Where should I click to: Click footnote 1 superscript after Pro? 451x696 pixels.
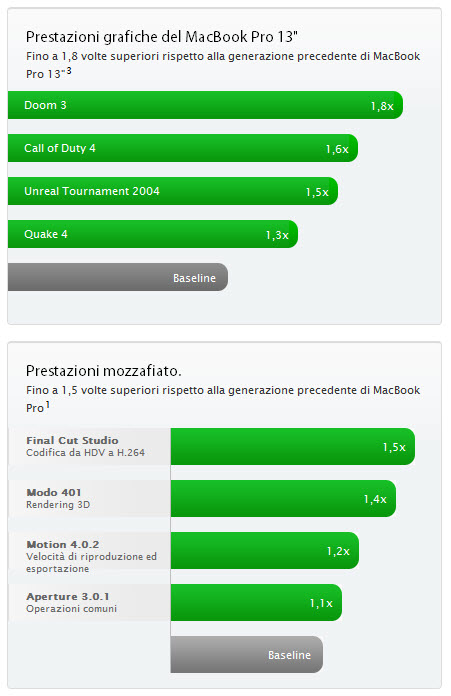[47, 405]
